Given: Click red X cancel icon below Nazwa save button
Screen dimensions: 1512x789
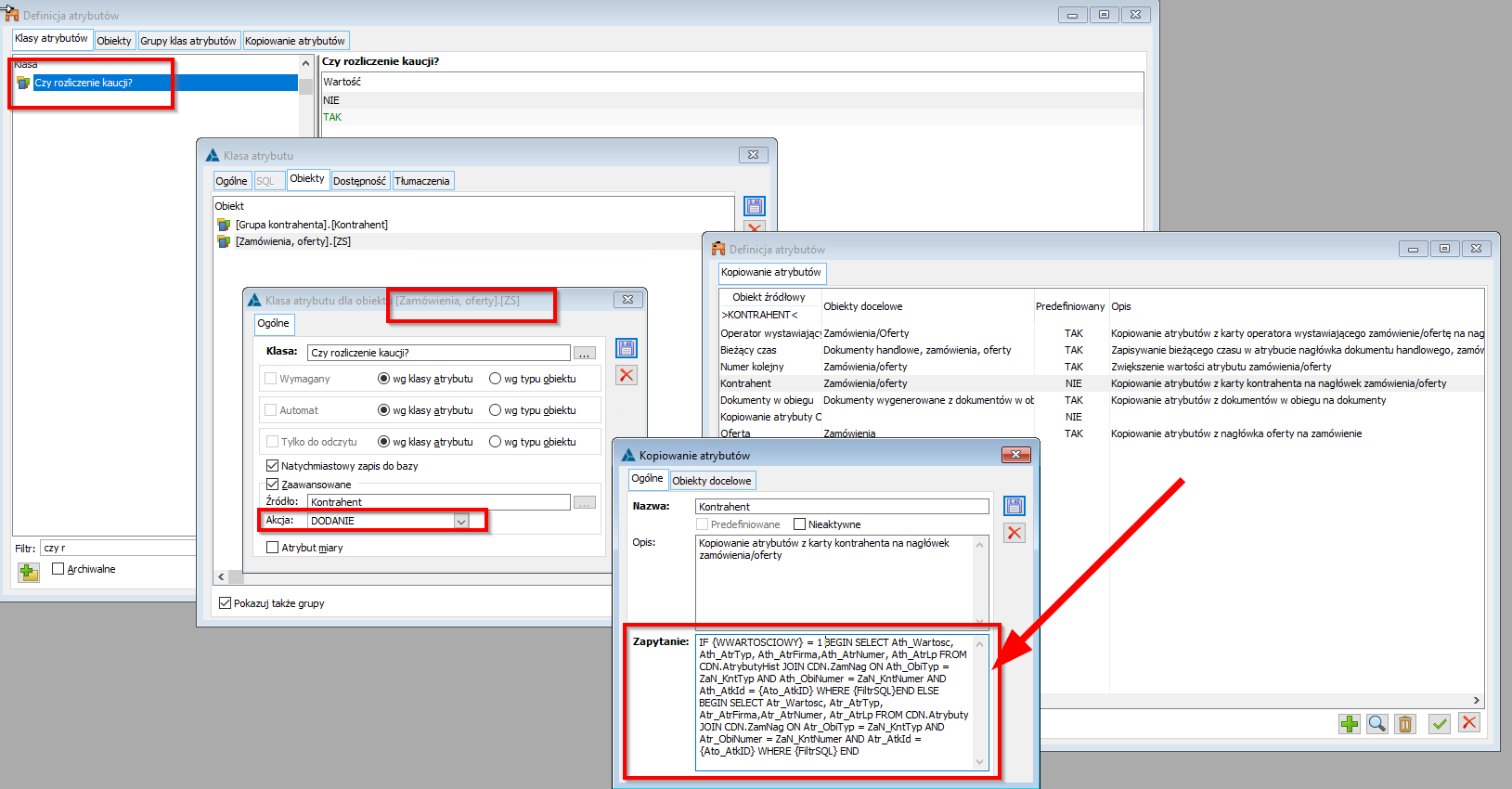Looking at the screenshot, I should click(x=1014, y=533).
